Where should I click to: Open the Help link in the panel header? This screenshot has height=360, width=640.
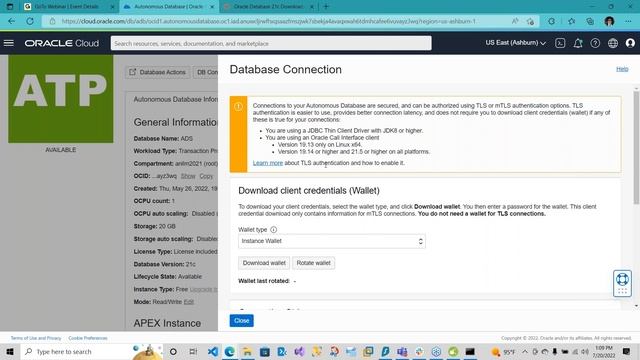click(x=622, y=69)
